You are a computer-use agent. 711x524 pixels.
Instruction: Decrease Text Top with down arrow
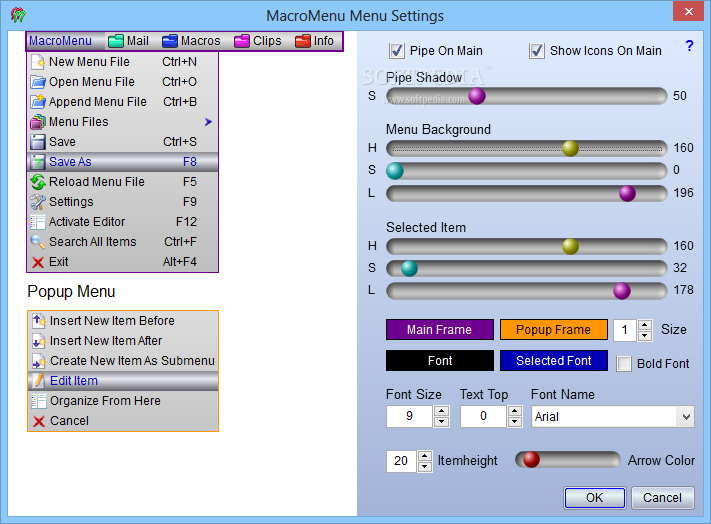pos(514,422)
